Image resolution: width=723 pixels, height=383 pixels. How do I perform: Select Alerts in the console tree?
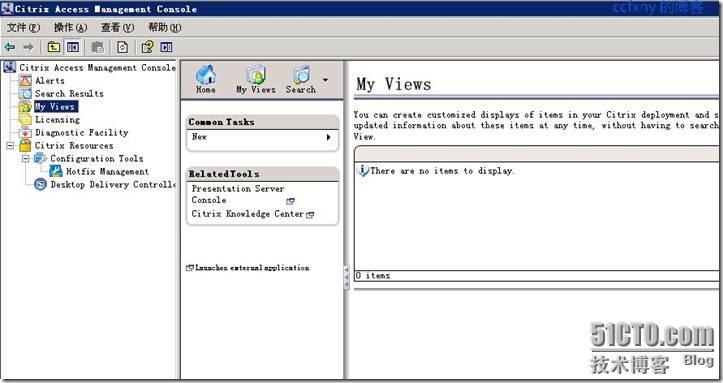click(50, 81)
